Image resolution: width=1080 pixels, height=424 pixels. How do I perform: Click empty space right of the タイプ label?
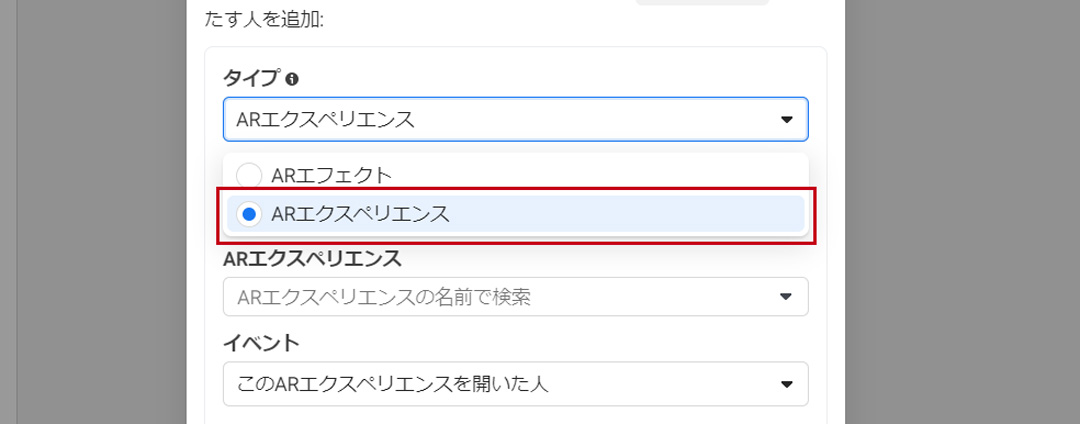[x=550, y=79]
